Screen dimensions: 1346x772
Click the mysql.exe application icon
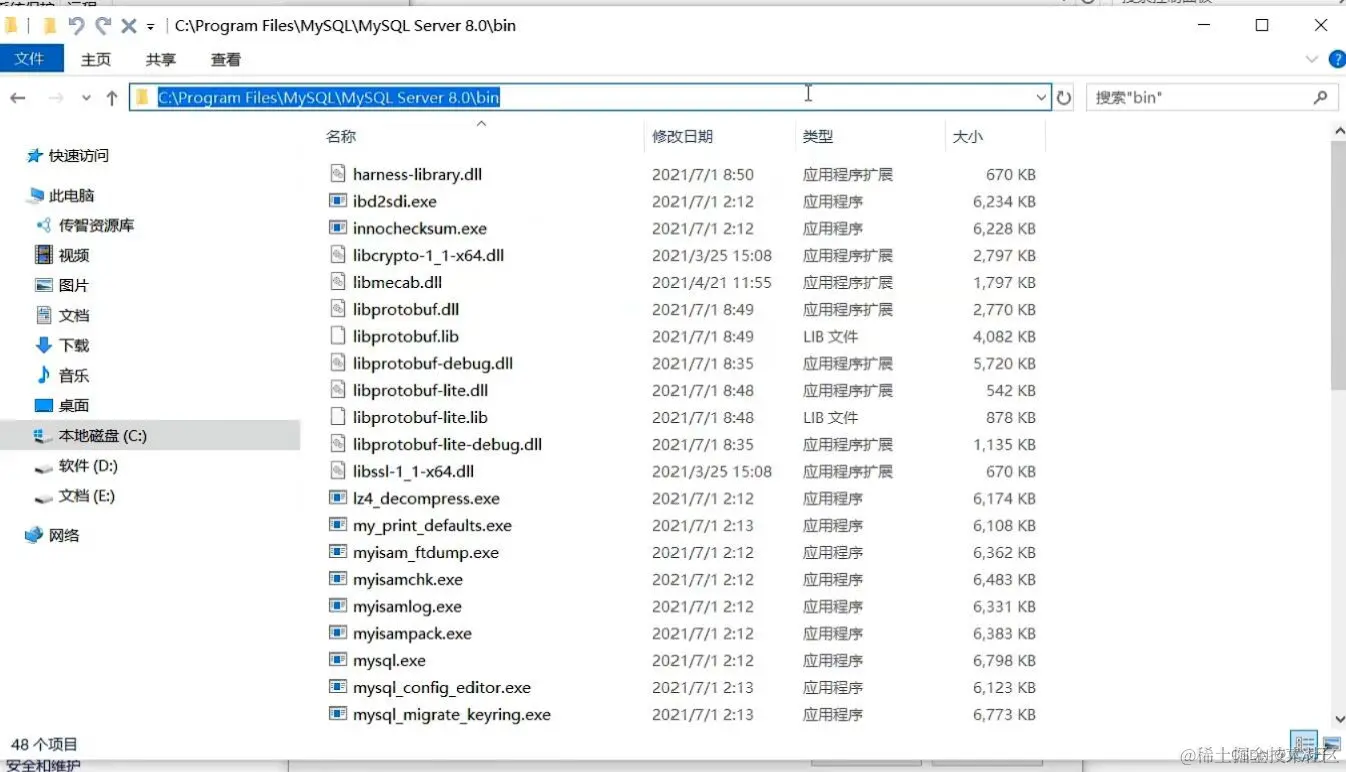(x=337, y=660)
